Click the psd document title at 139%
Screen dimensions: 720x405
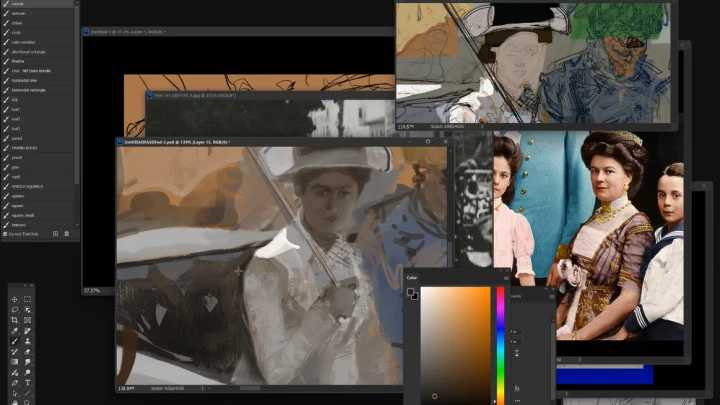coord(177,142)
